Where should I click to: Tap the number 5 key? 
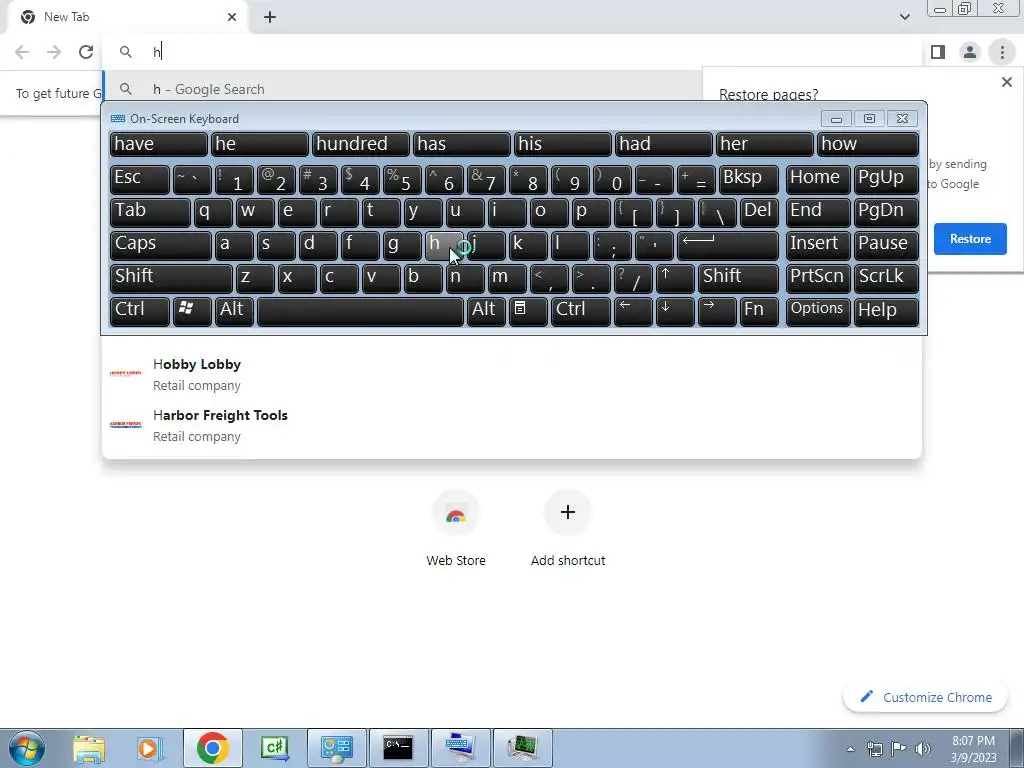click(x=402, y=180)
